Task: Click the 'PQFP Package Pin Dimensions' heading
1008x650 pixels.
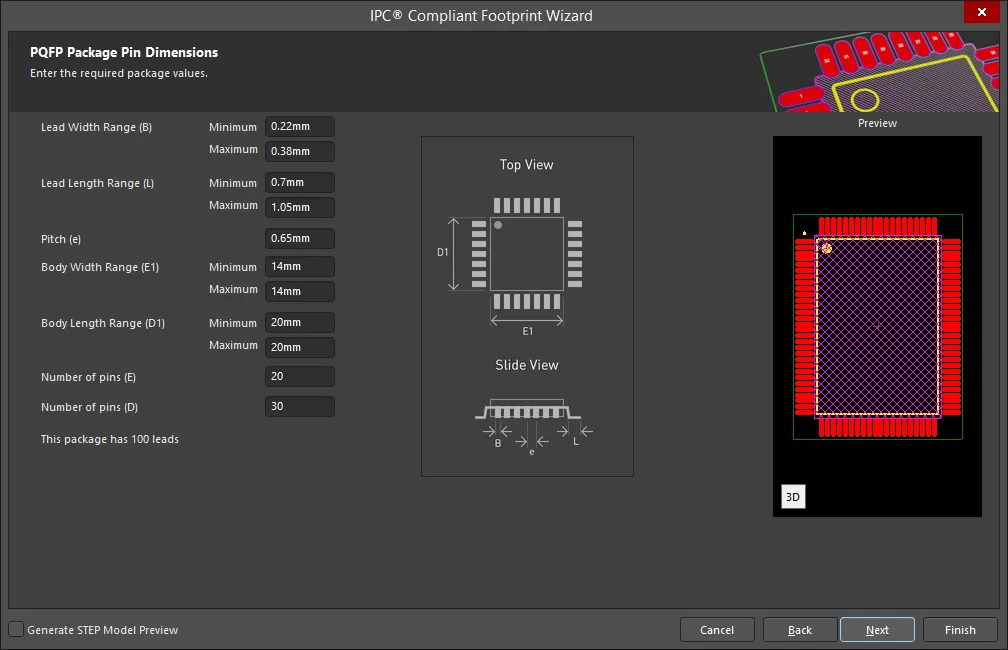Action: 124,52
